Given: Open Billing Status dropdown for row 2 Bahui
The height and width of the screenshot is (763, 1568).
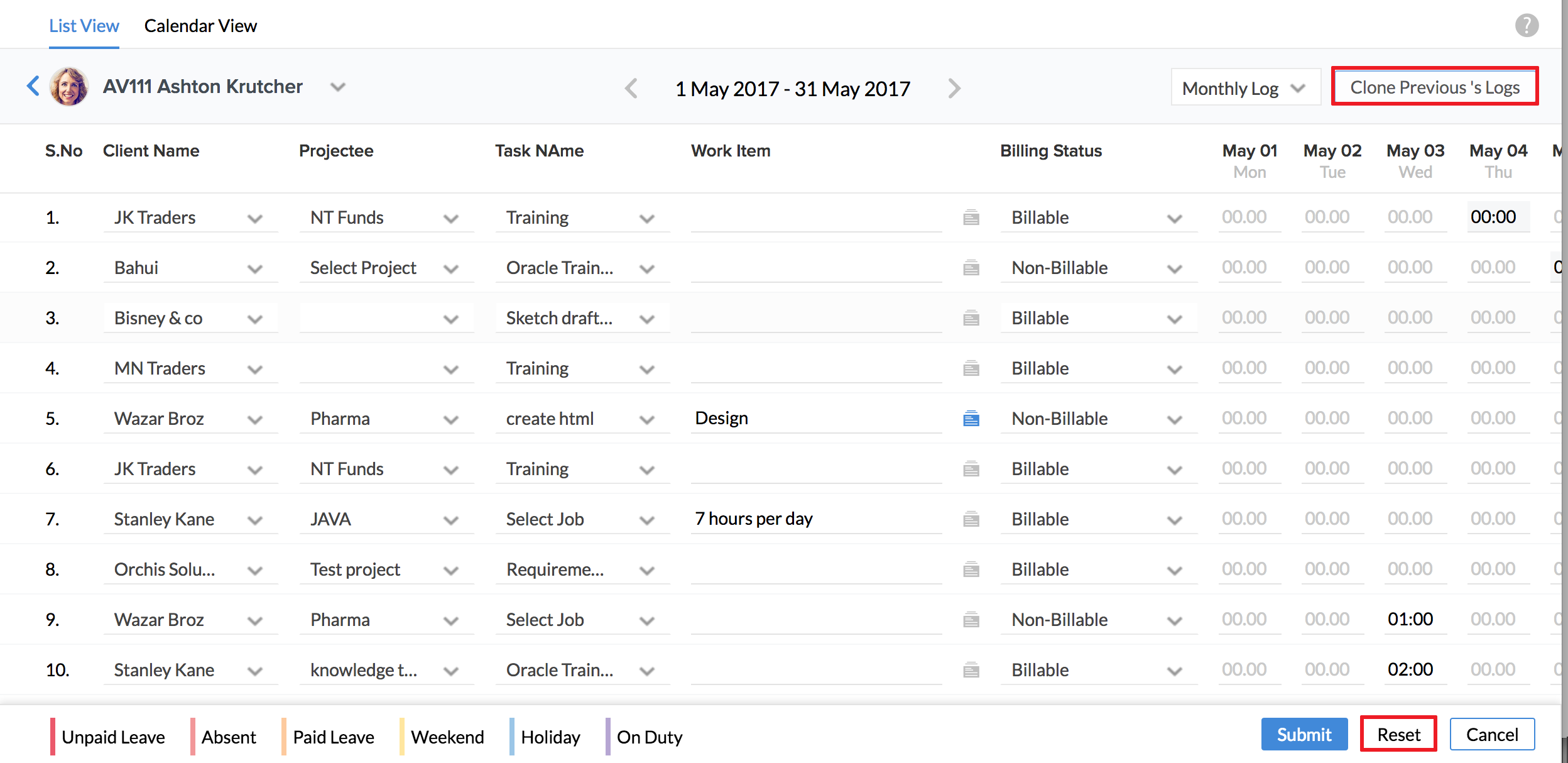Looking at the screenshot, I should click(x=1098, y=268).
